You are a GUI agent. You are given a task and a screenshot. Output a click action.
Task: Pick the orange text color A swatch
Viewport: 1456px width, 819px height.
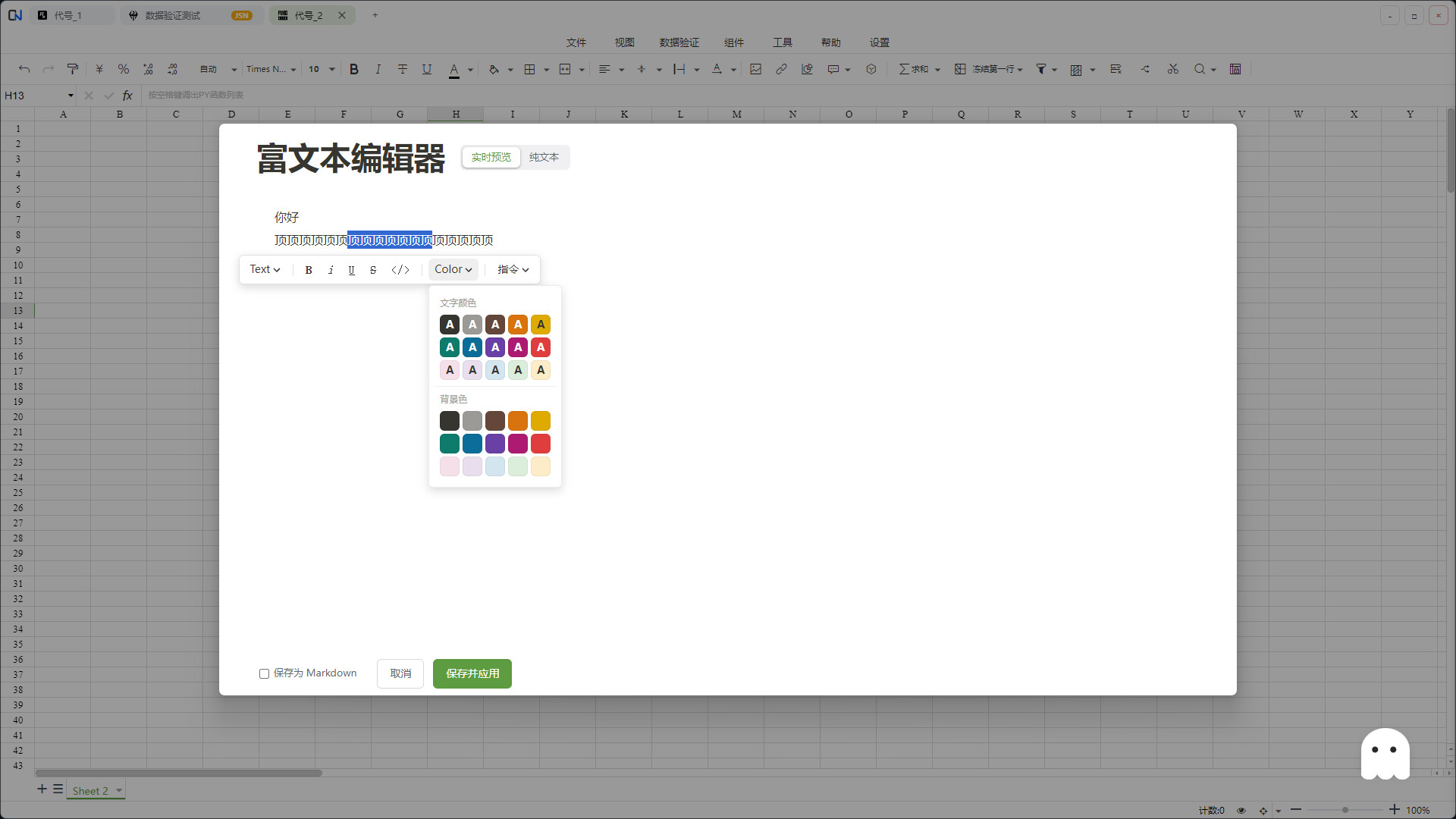[x=518, y=325]
